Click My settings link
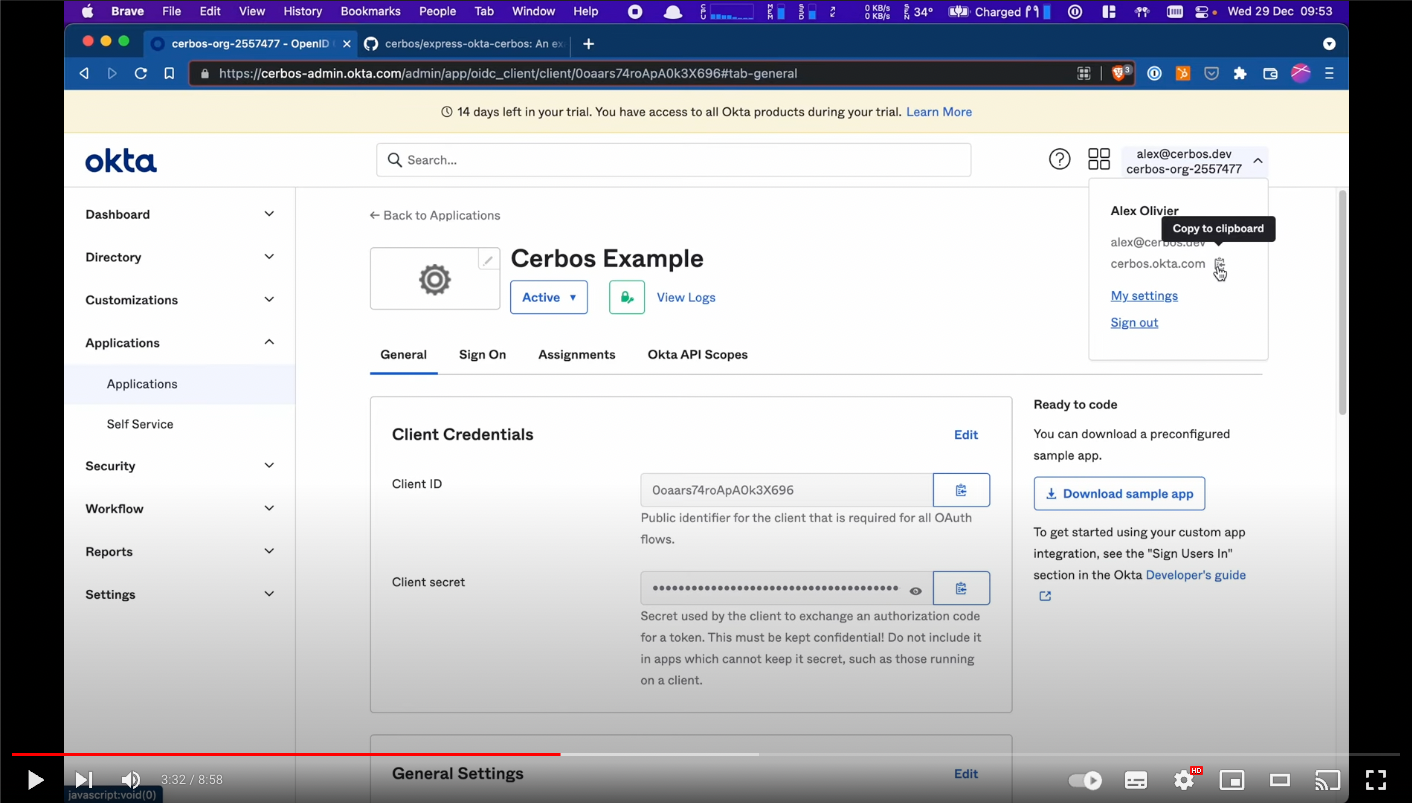Viewport: 1412px width, 803px height. click(x=1144, y=296)
